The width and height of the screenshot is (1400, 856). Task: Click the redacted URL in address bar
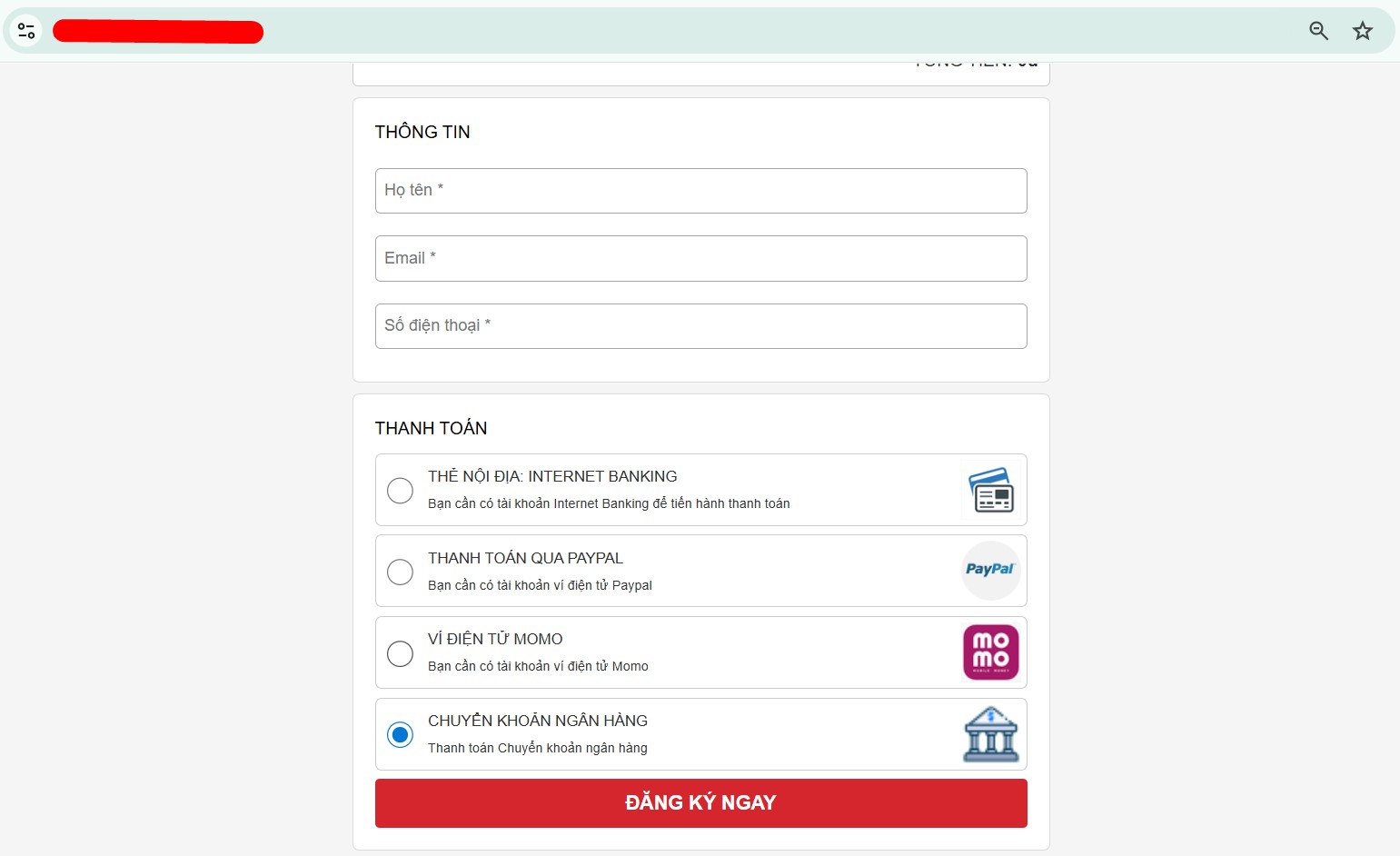(x=158, y=32)
